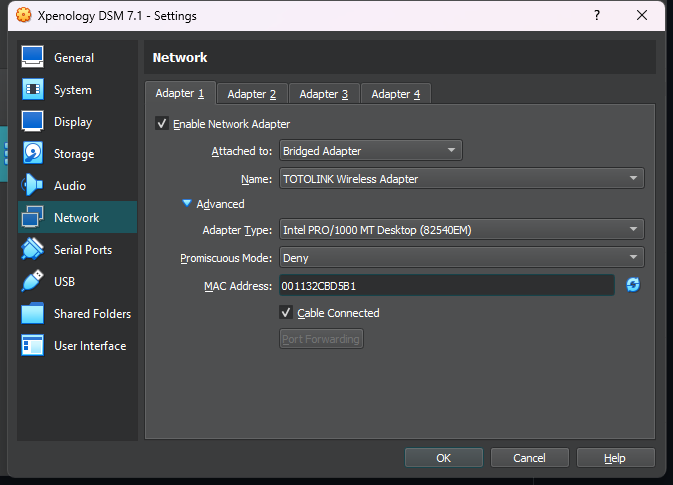Toggle the Cable Connected checkbox
673x485 pixels.
pyautogui.click(x=286, y=312)
